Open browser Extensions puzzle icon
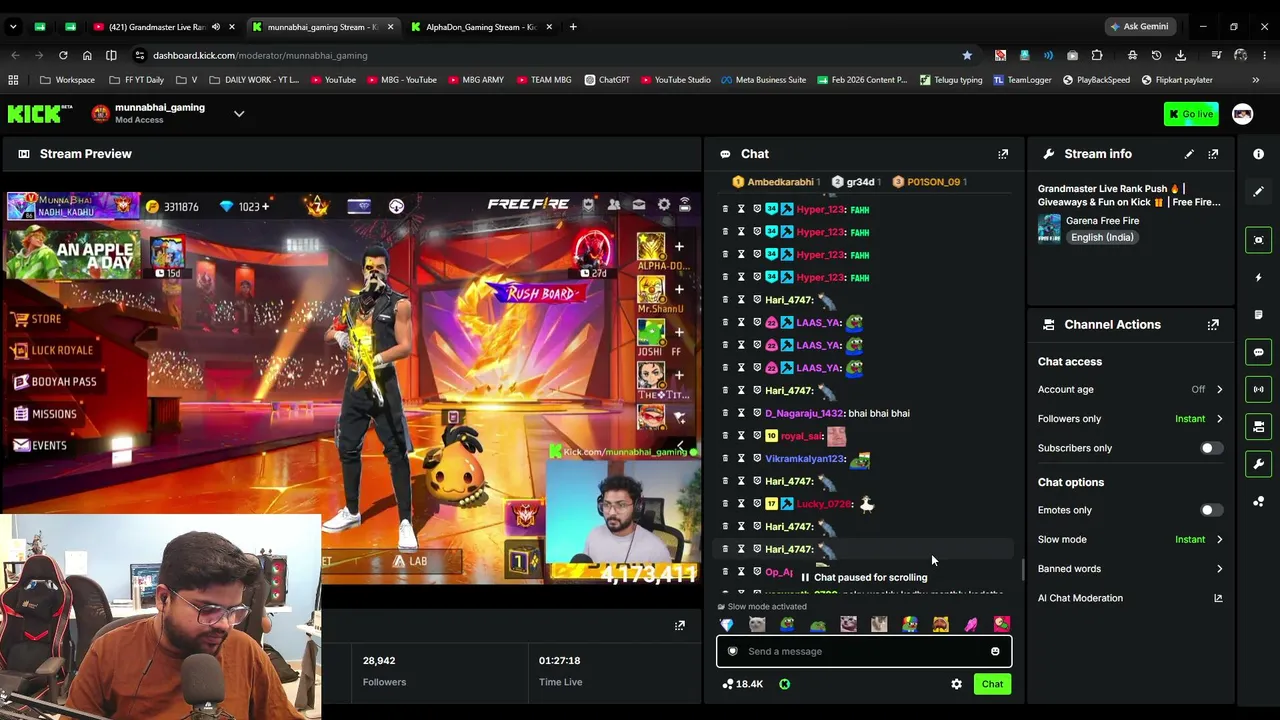The width and height of the screenshot is (1280, 720). [1097, 55]
